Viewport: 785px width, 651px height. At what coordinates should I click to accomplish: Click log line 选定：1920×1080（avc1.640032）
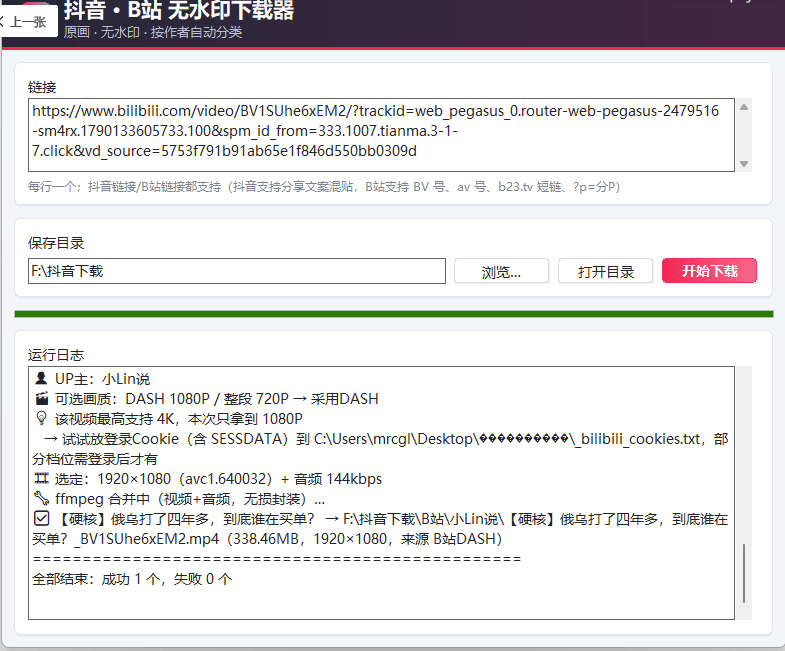pyautogui.click(x=207, y=479)
